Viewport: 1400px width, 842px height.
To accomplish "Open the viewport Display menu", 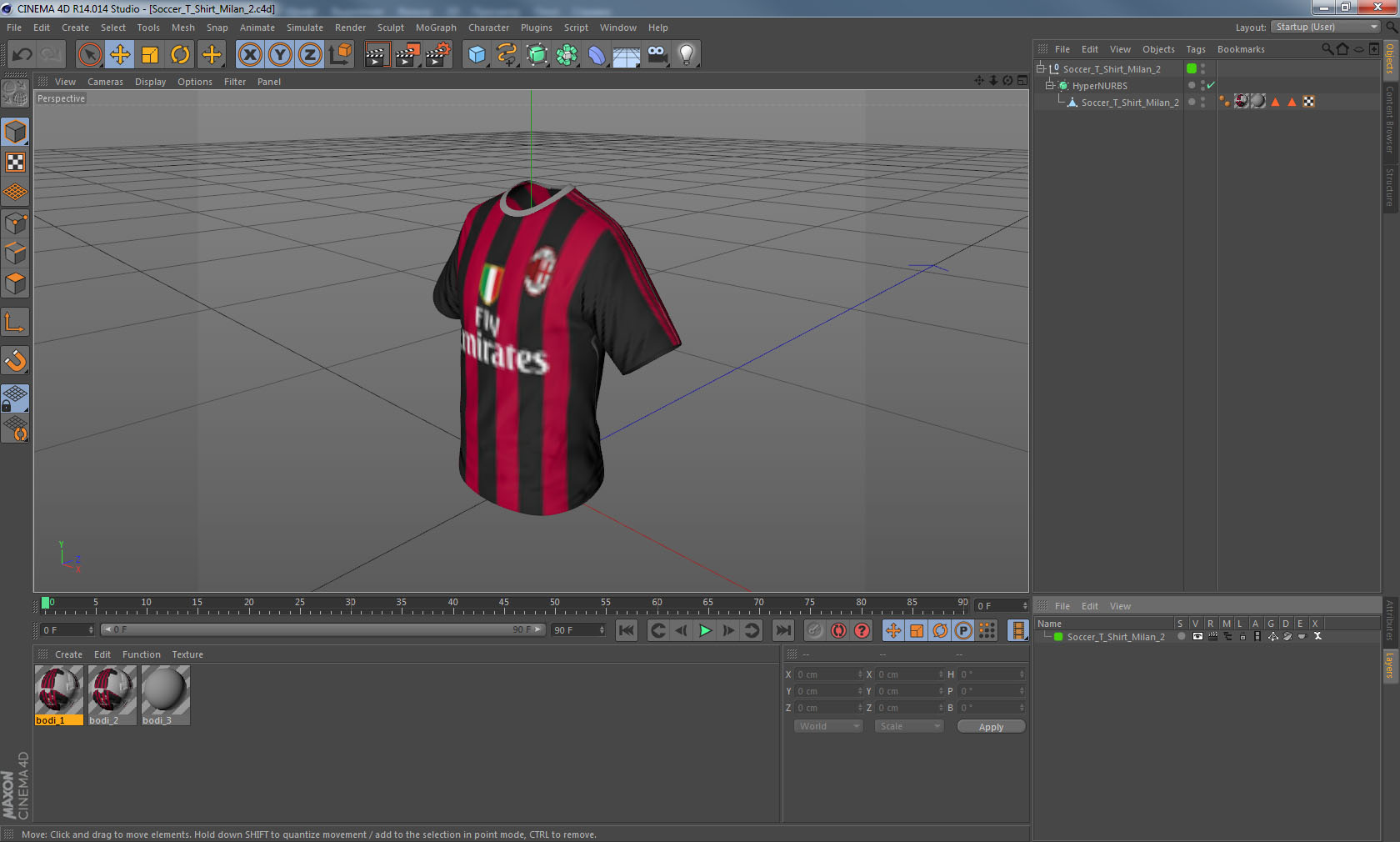I will click(x=150, y=82).
